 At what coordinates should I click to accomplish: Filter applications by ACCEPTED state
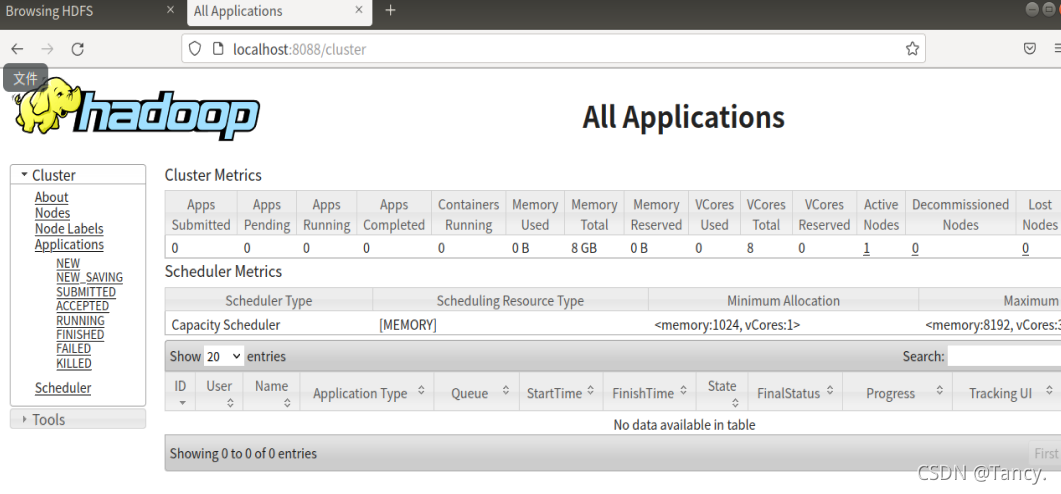(x=83, y=306)
